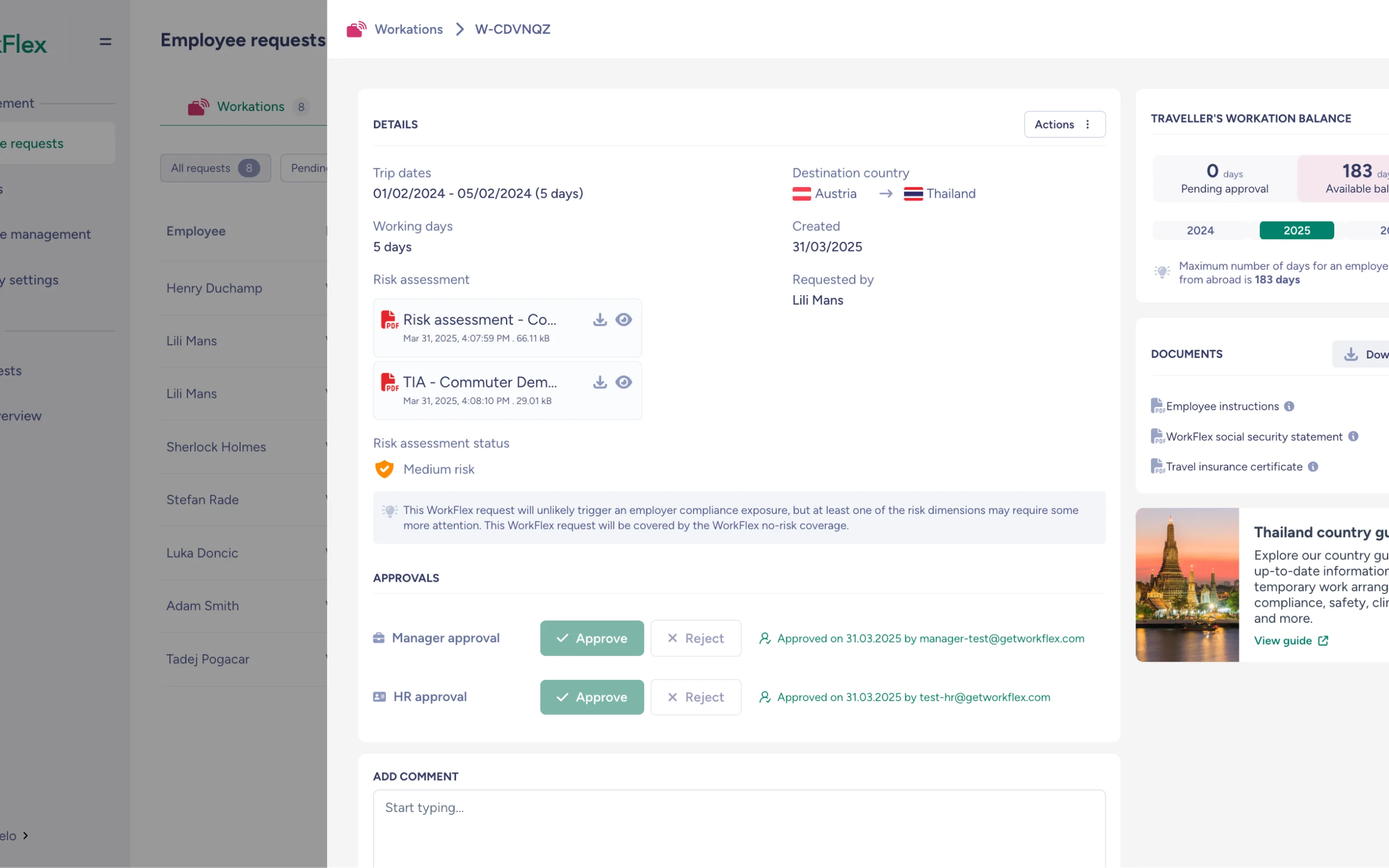Image resolution: width=1389 pixels, height=868 pixels.
Task: Go to Workations breadcrumb link
Action: pyautogui.click(x=409, y=29)
